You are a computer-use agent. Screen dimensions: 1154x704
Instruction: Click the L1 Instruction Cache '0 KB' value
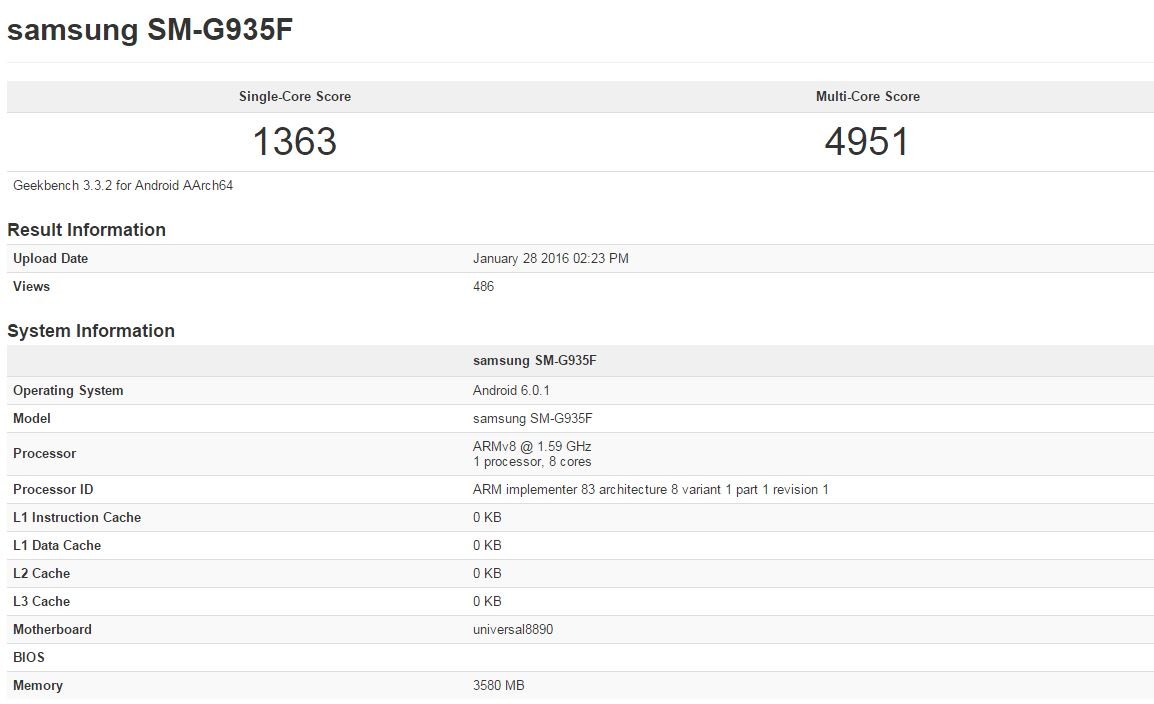[x=486, y=518]
